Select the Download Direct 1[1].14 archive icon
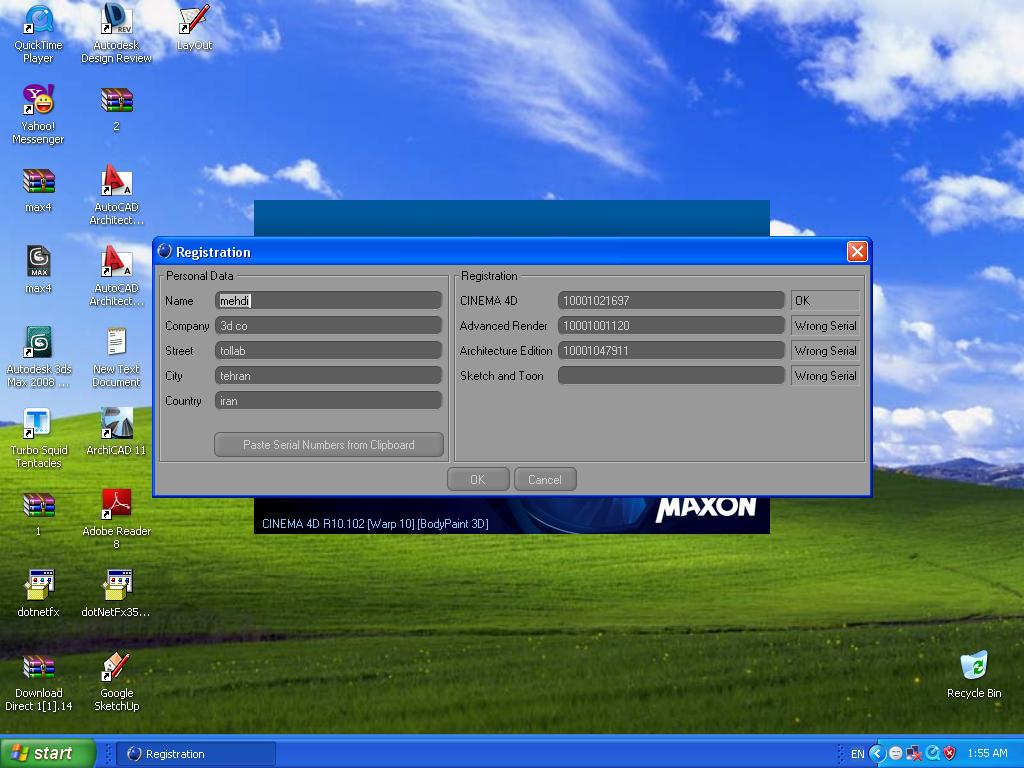 (x=39, y=682)
